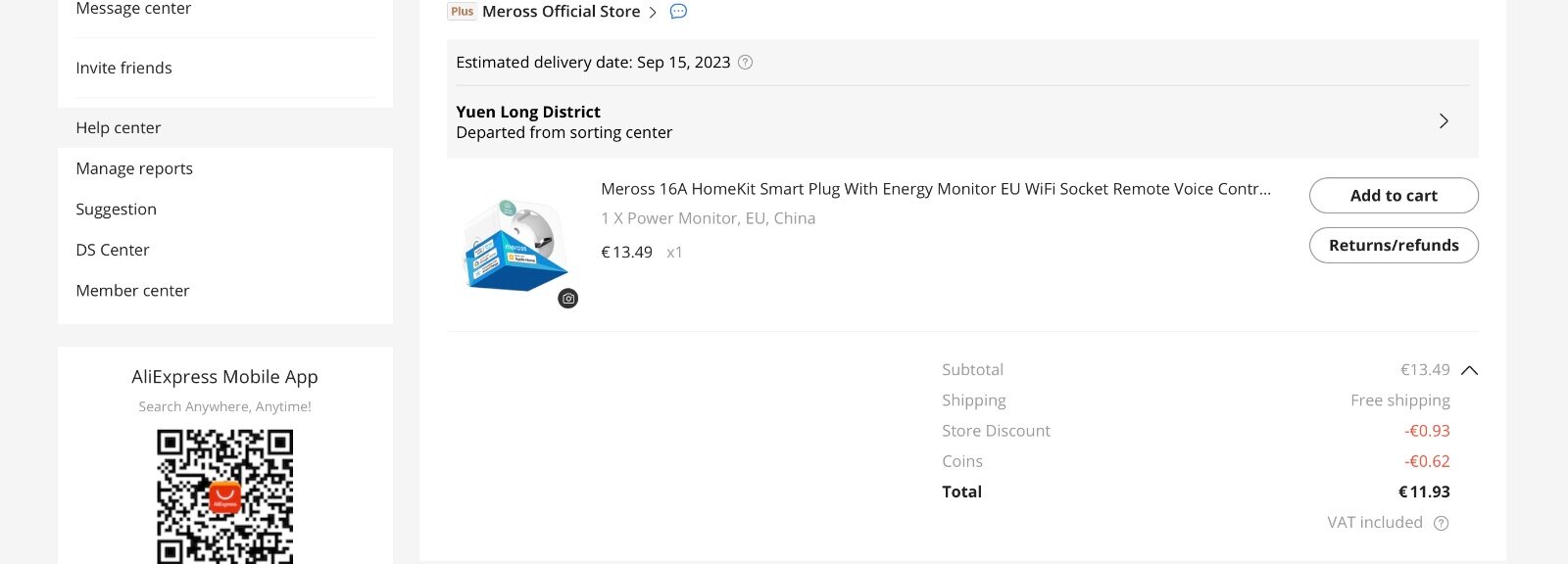This screenshot has height=564, width=1568.
Task: Select Invite friends menu item
Action: (123, 68)
